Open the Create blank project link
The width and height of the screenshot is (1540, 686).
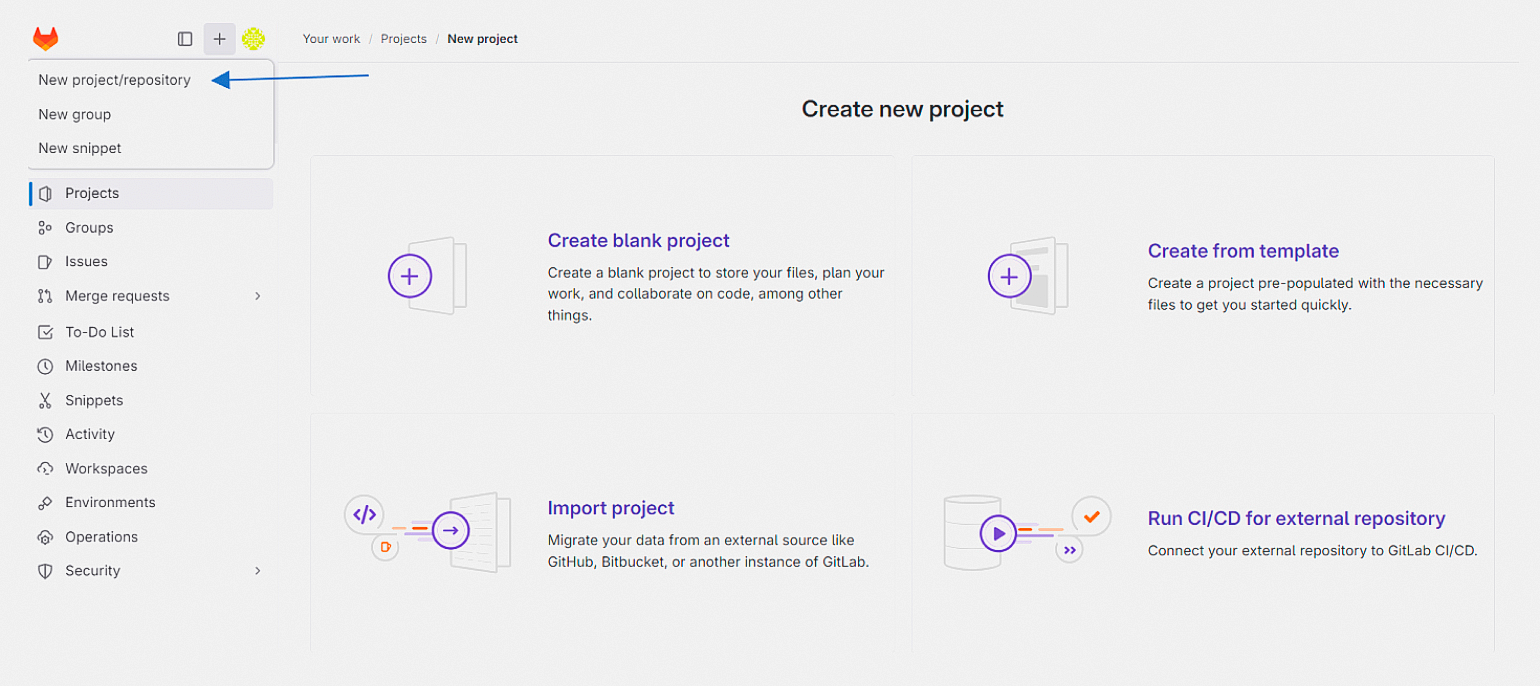[639, 241]
